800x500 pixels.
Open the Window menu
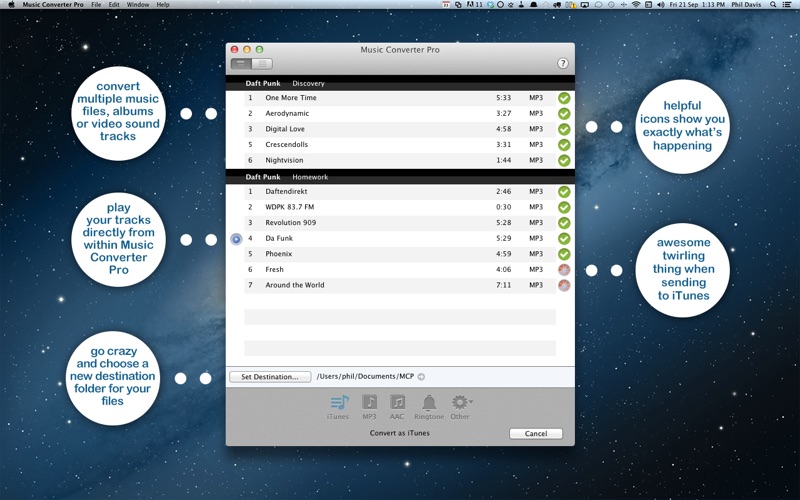138,5
